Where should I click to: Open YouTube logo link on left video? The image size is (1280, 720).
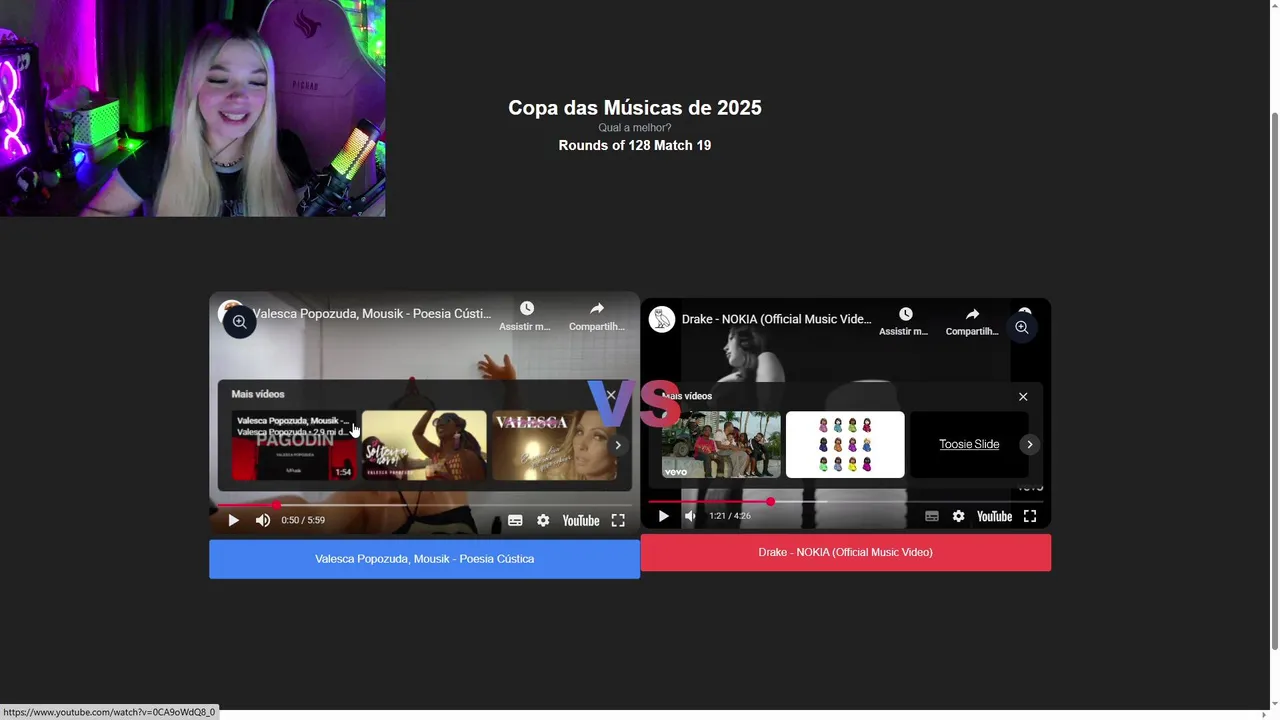(x=581, y=520)
